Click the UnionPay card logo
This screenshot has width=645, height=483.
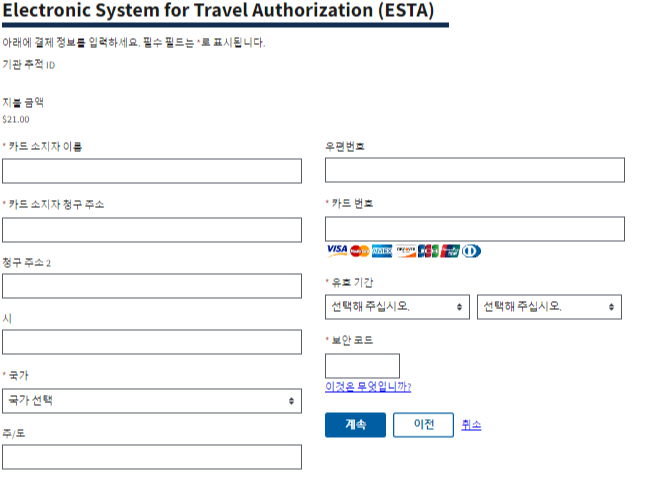[x=450, y=251]
